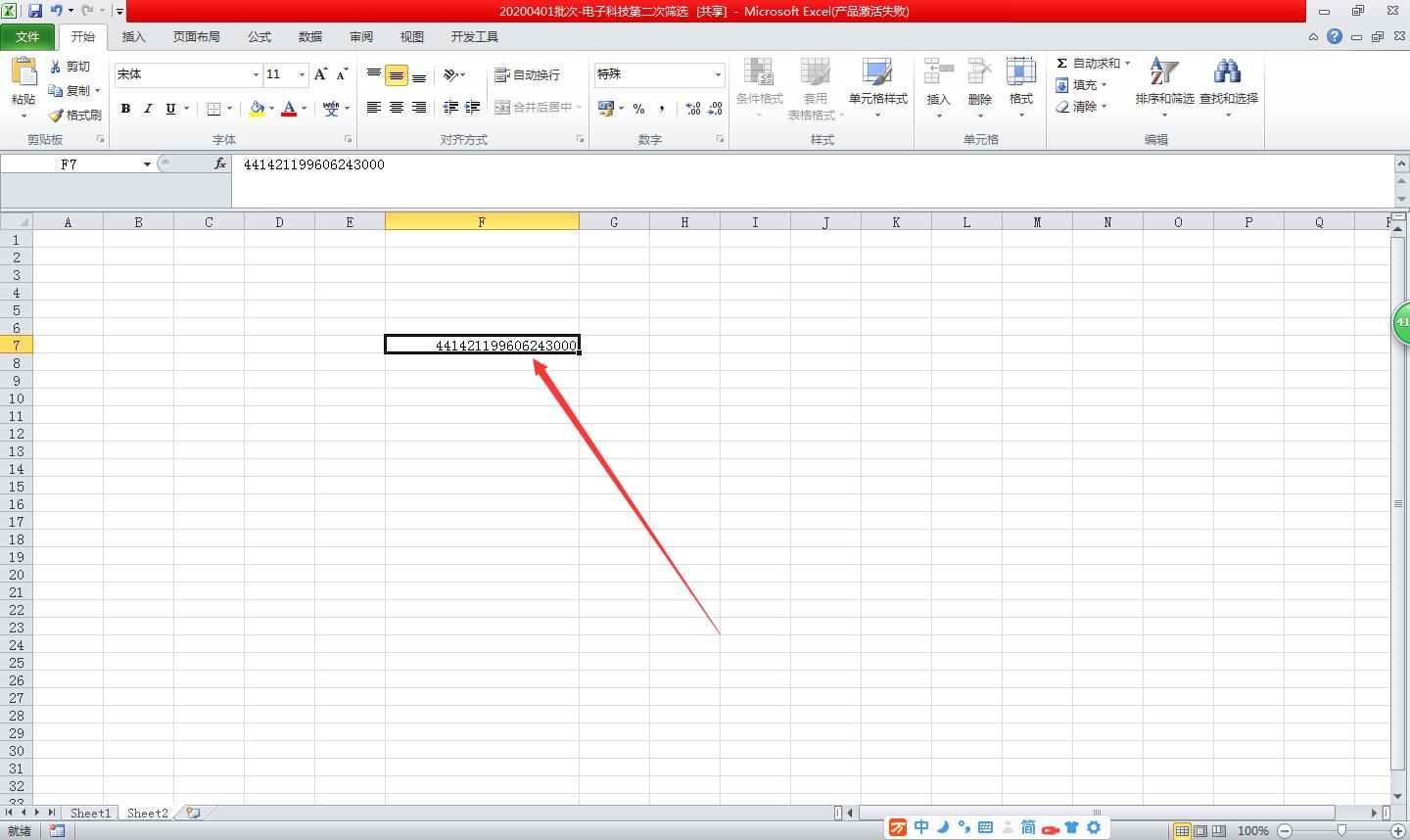Click the Paste clipboard icon
This screenshot has width=1410, height=840.
coord(23,71)
